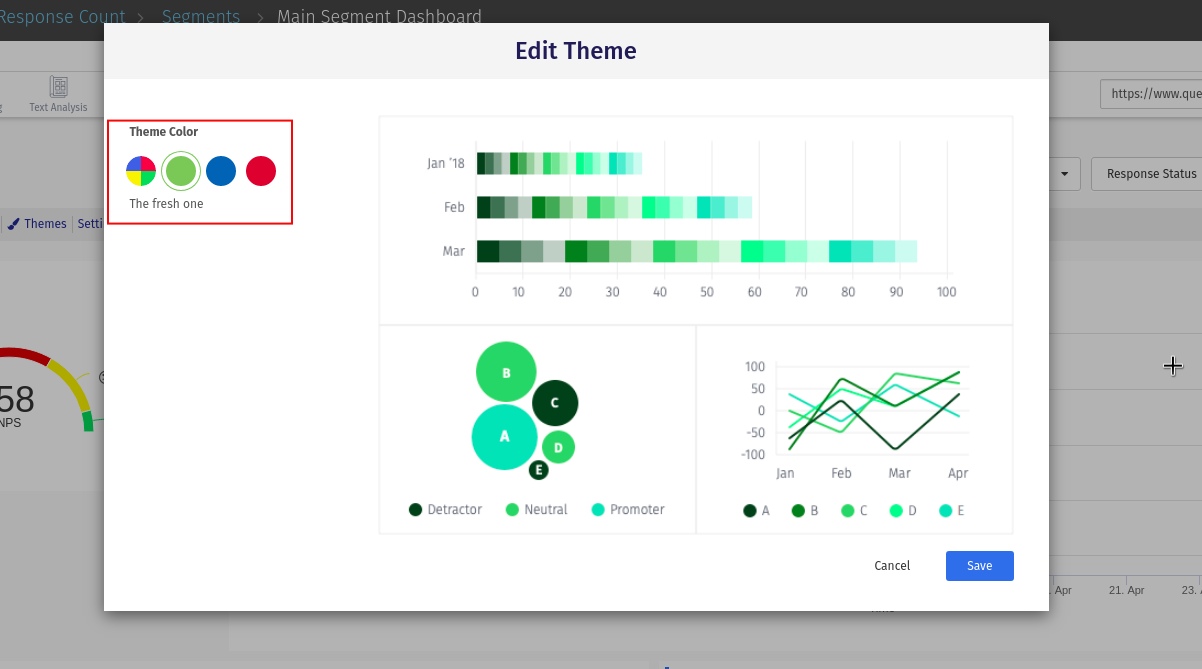
Task: Select the red theme color
Action: coord(261,171)
